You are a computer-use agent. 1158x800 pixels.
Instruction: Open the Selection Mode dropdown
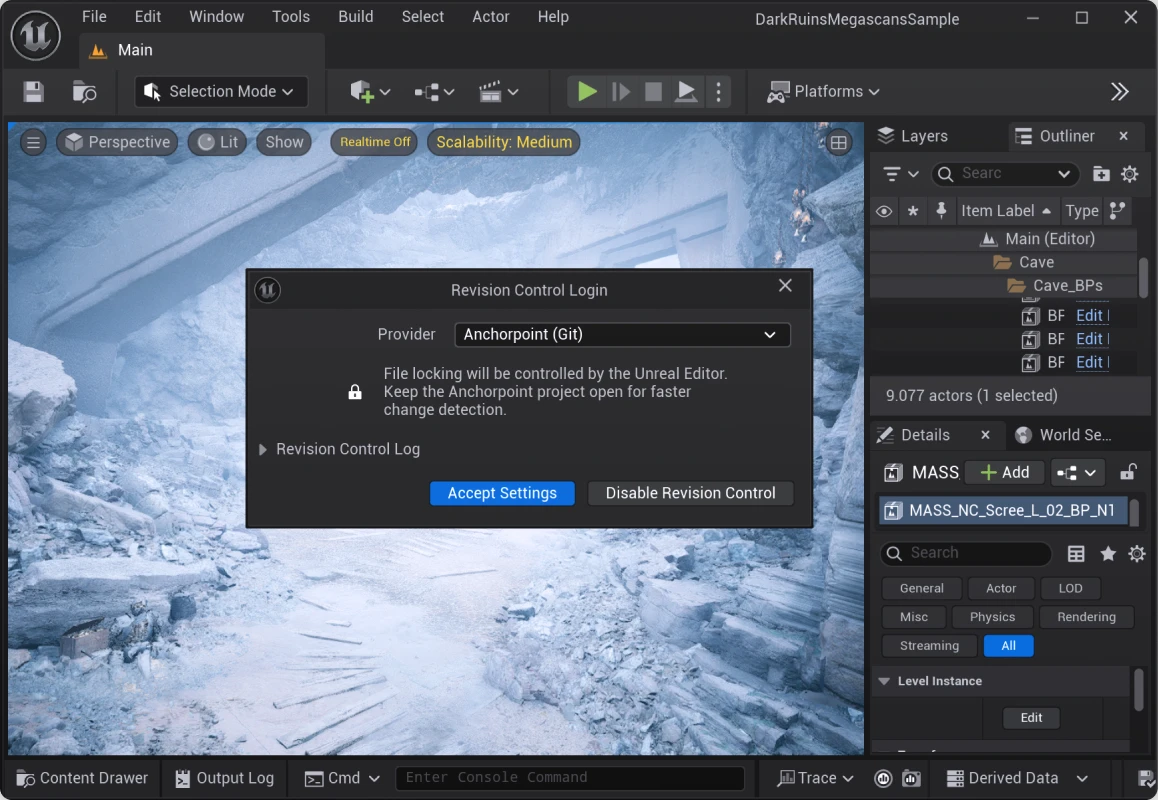click(220, 91)
